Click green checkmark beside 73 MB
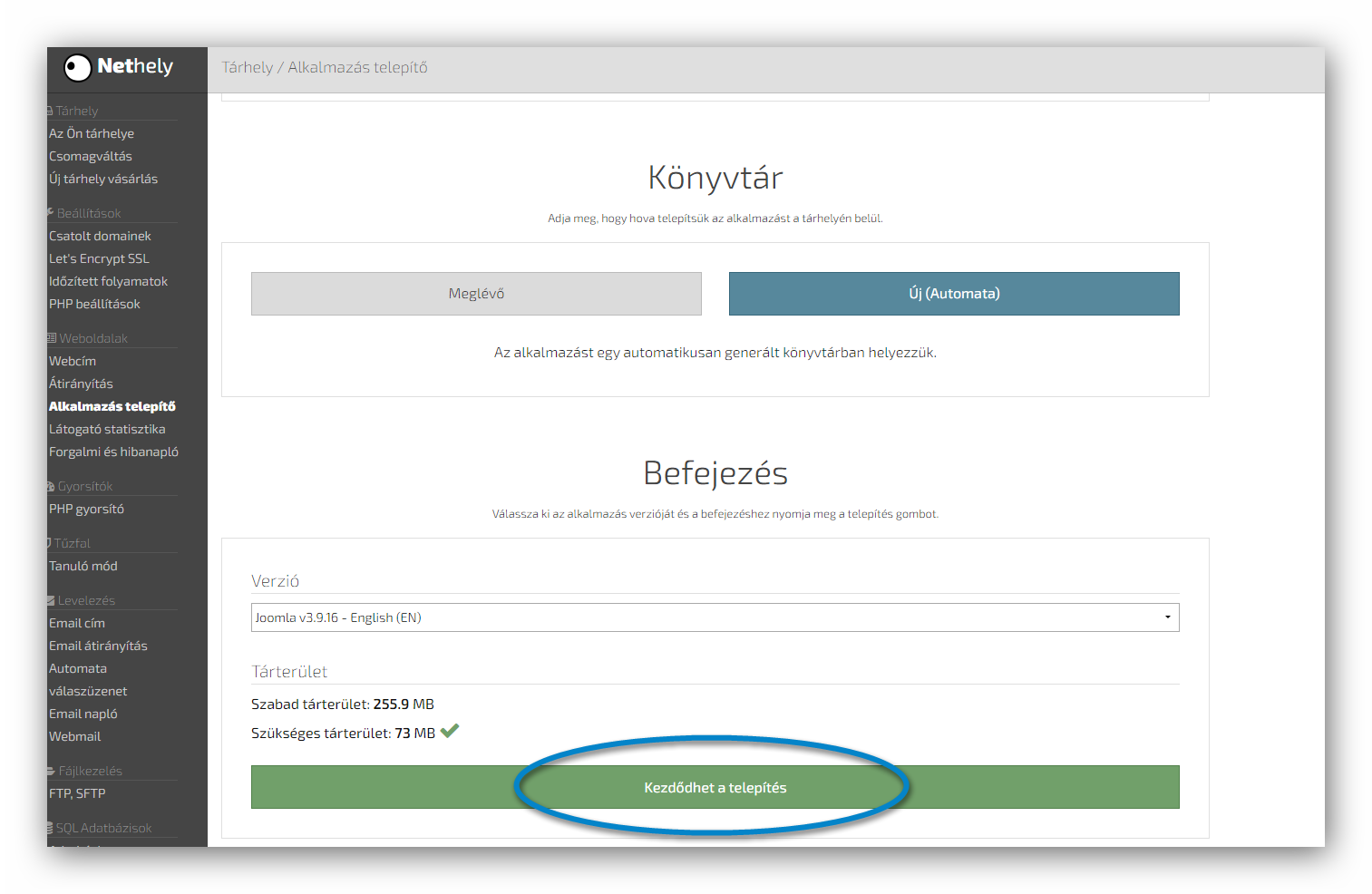Screen dimensions: 1372x894 coord(450,730)
